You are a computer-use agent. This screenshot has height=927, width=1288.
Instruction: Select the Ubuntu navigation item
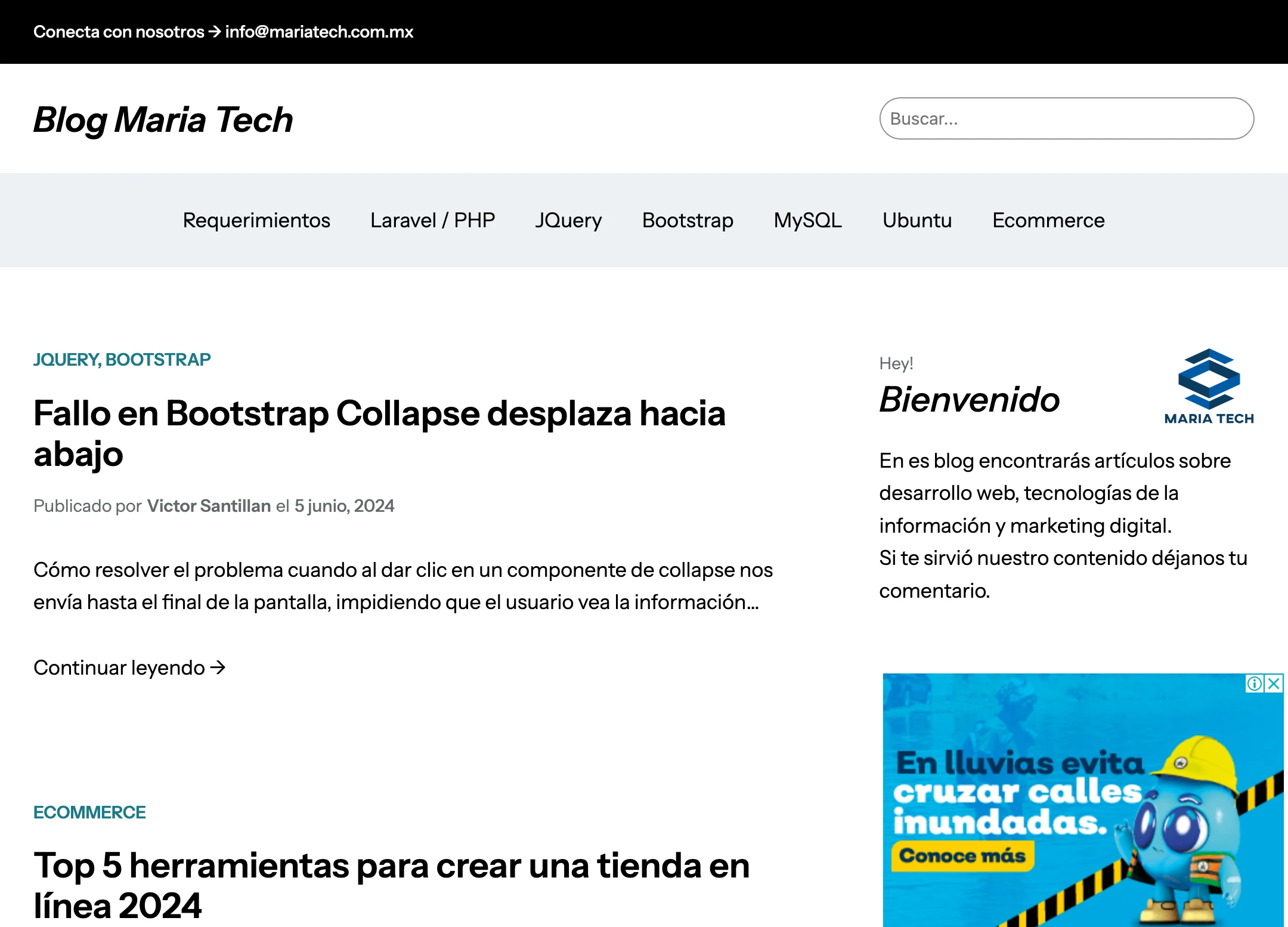click(917, 220)
